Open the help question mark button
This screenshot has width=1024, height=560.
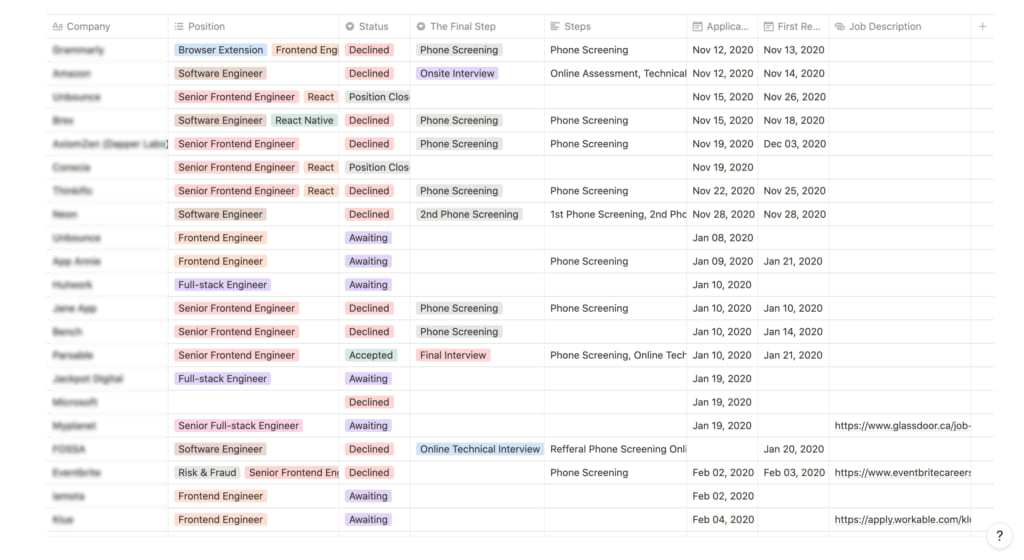(x=999, y=536)
